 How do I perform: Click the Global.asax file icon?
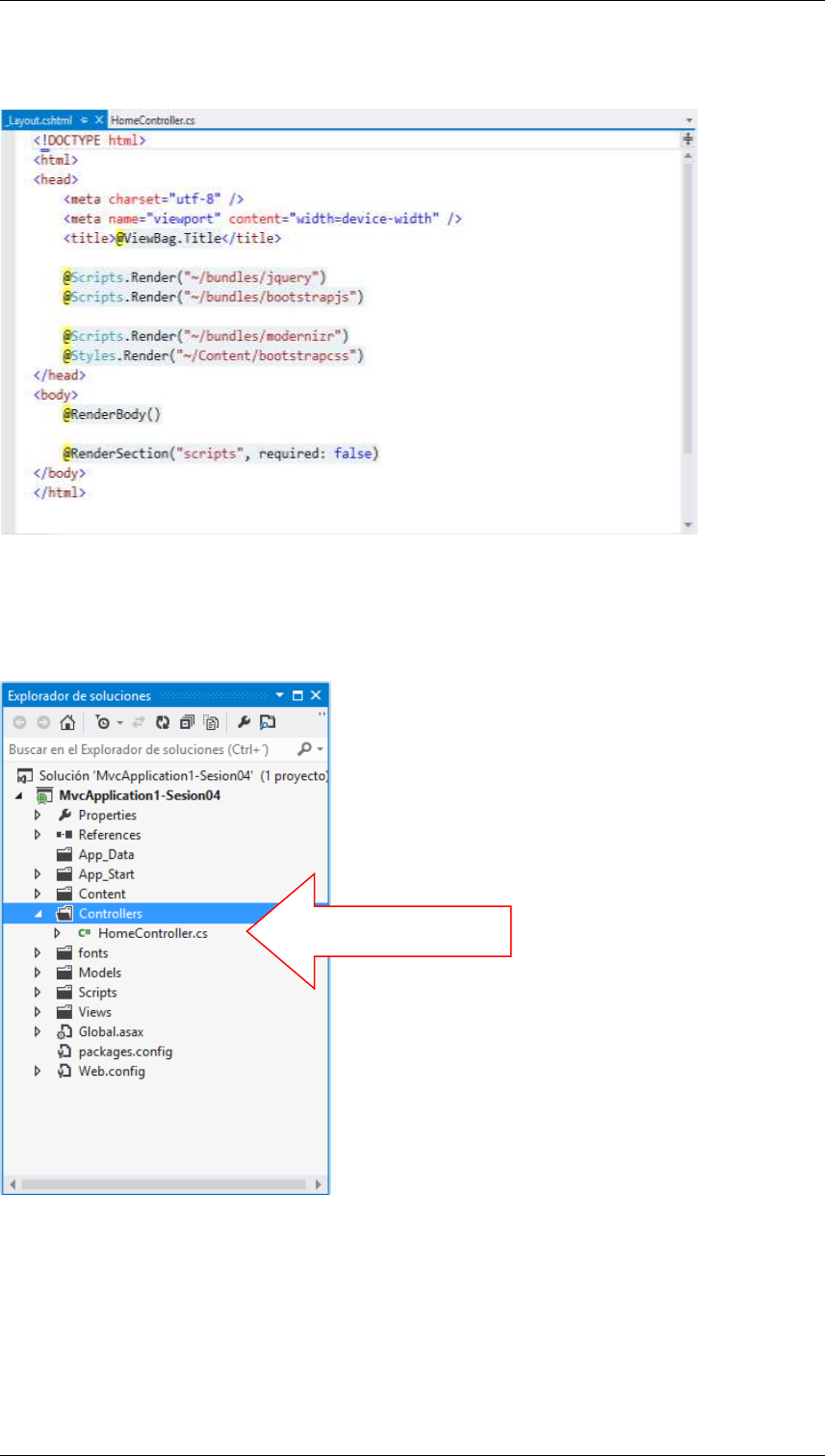coord(64,1031)
